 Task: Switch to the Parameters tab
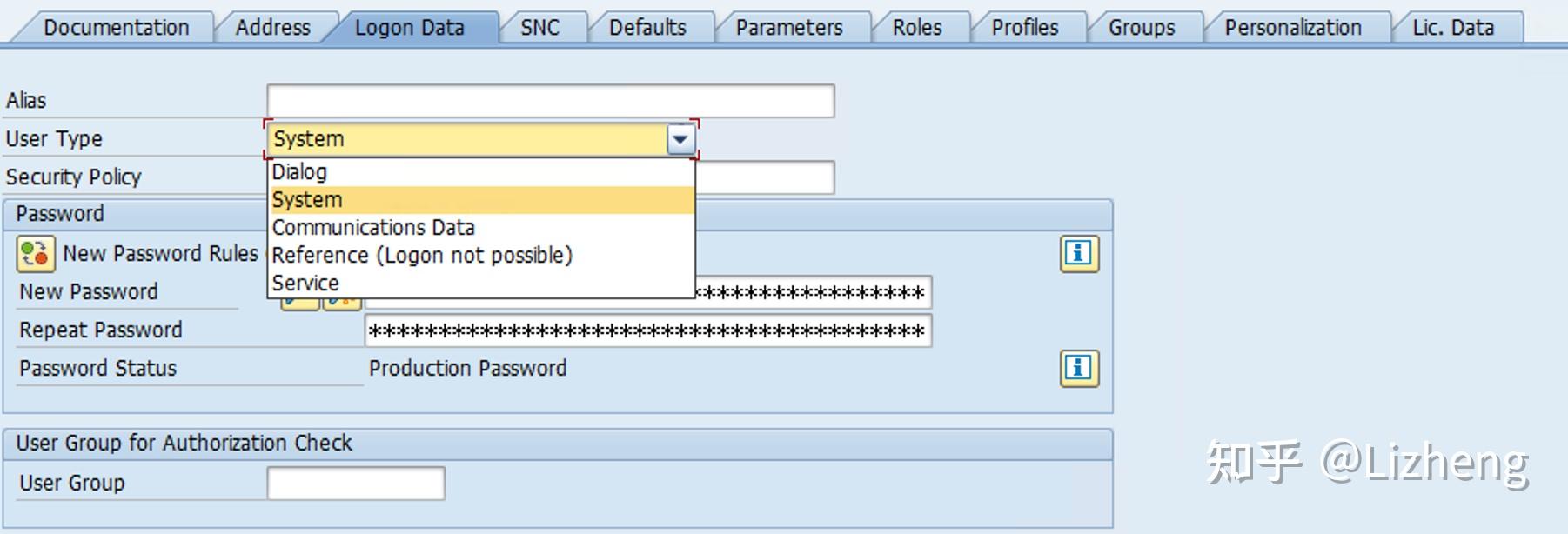(x=789, y=28)
